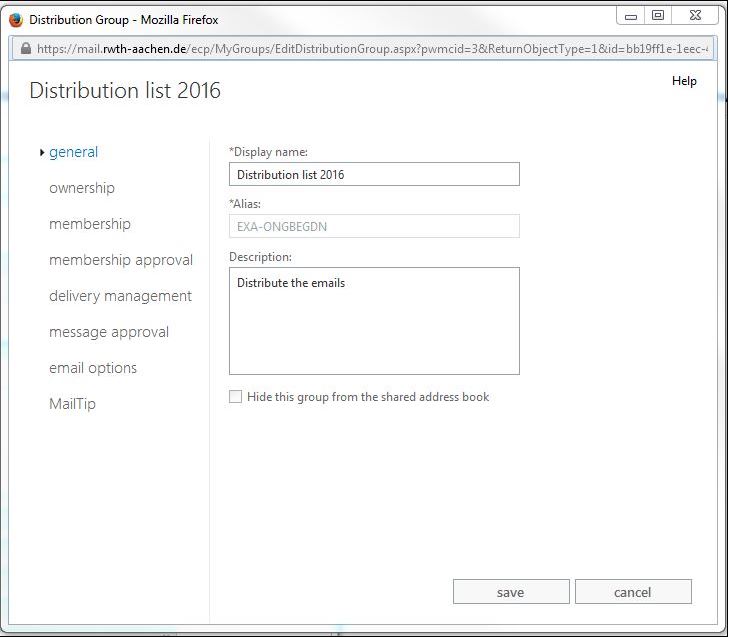Open the membership section
Screen dimensions: 729x637
pyautogui.click(x=90, y=224)
